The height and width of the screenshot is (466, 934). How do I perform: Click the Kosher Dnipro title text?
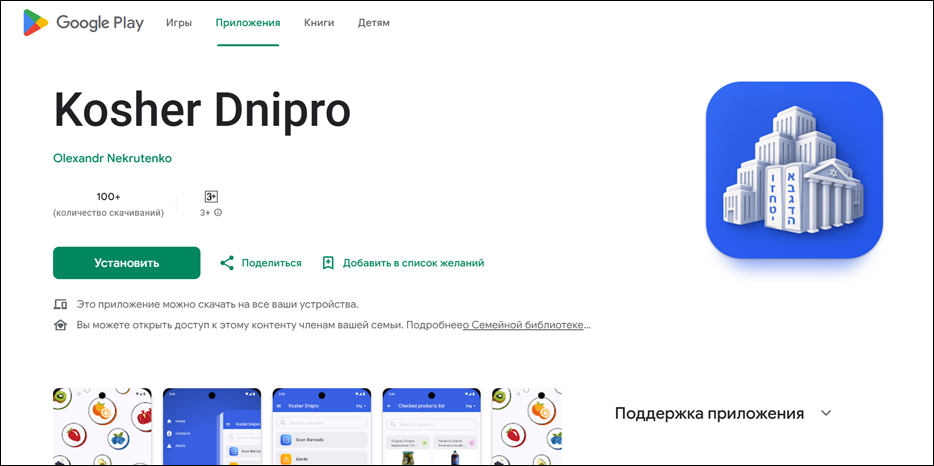202,111
